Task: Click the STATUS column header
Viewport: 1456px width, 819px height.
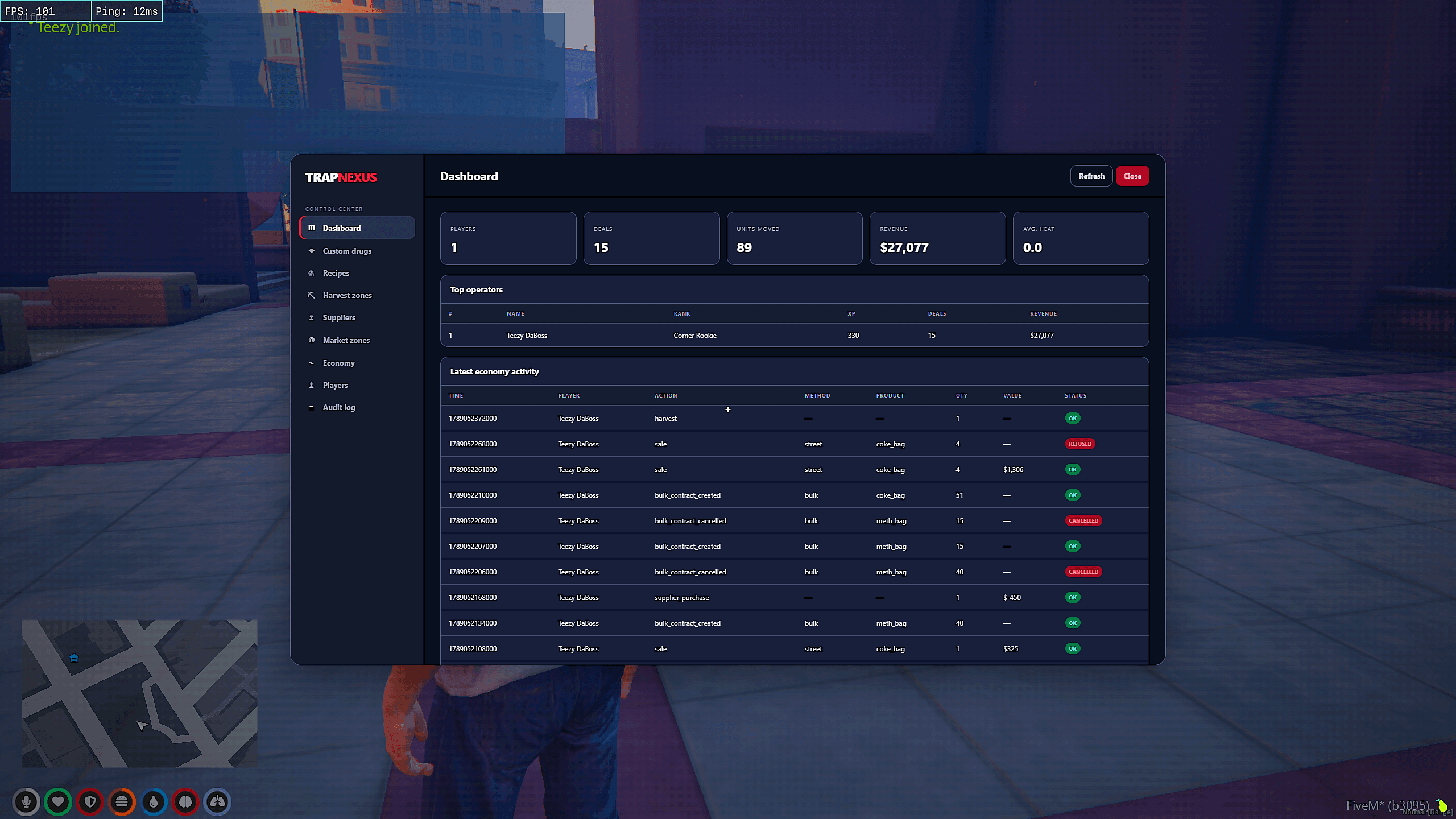Action: (x=1076, y=395)
